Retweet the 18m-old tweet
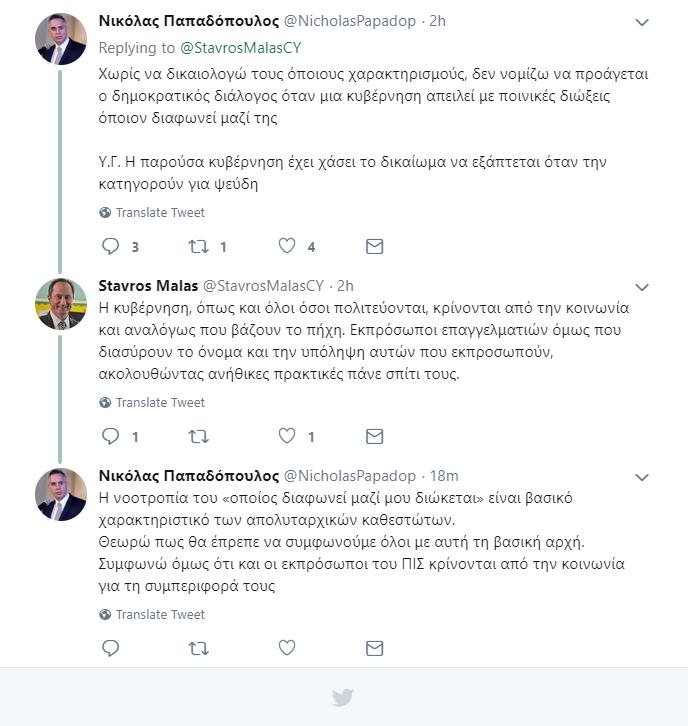Screen dimensions: 688x726 point(199,648)
